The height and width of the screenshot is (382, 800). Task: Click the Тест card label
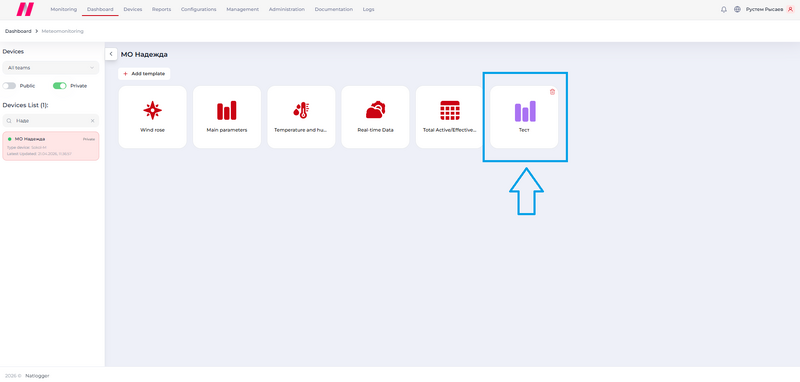tap(524, 130)
